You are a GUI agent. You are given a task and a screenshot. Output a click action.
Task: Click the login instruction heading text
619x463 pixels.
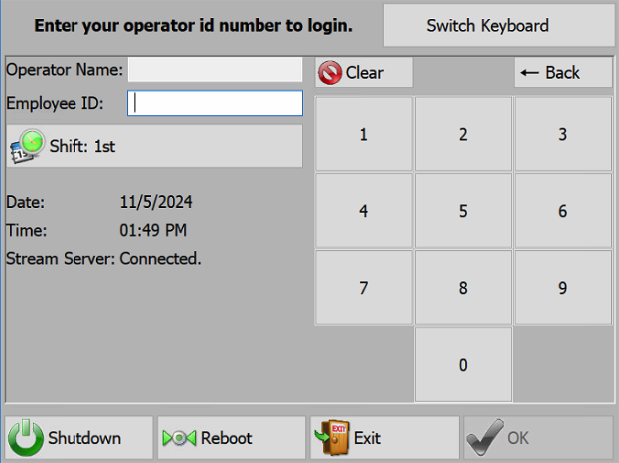(x=193, y=26)
